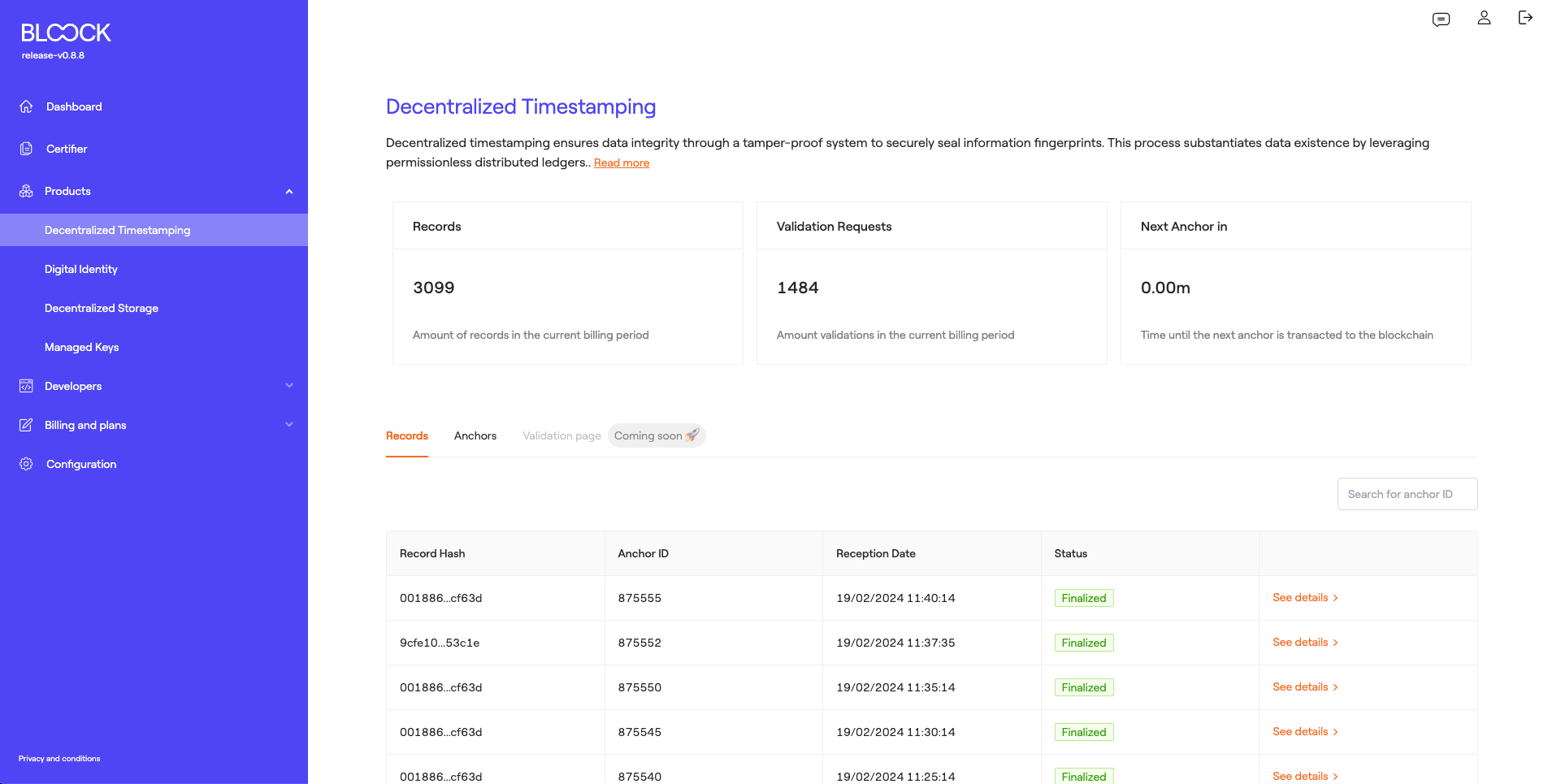Collapse the Products section chevron
1548x784 pixels.
pos(289,191)
